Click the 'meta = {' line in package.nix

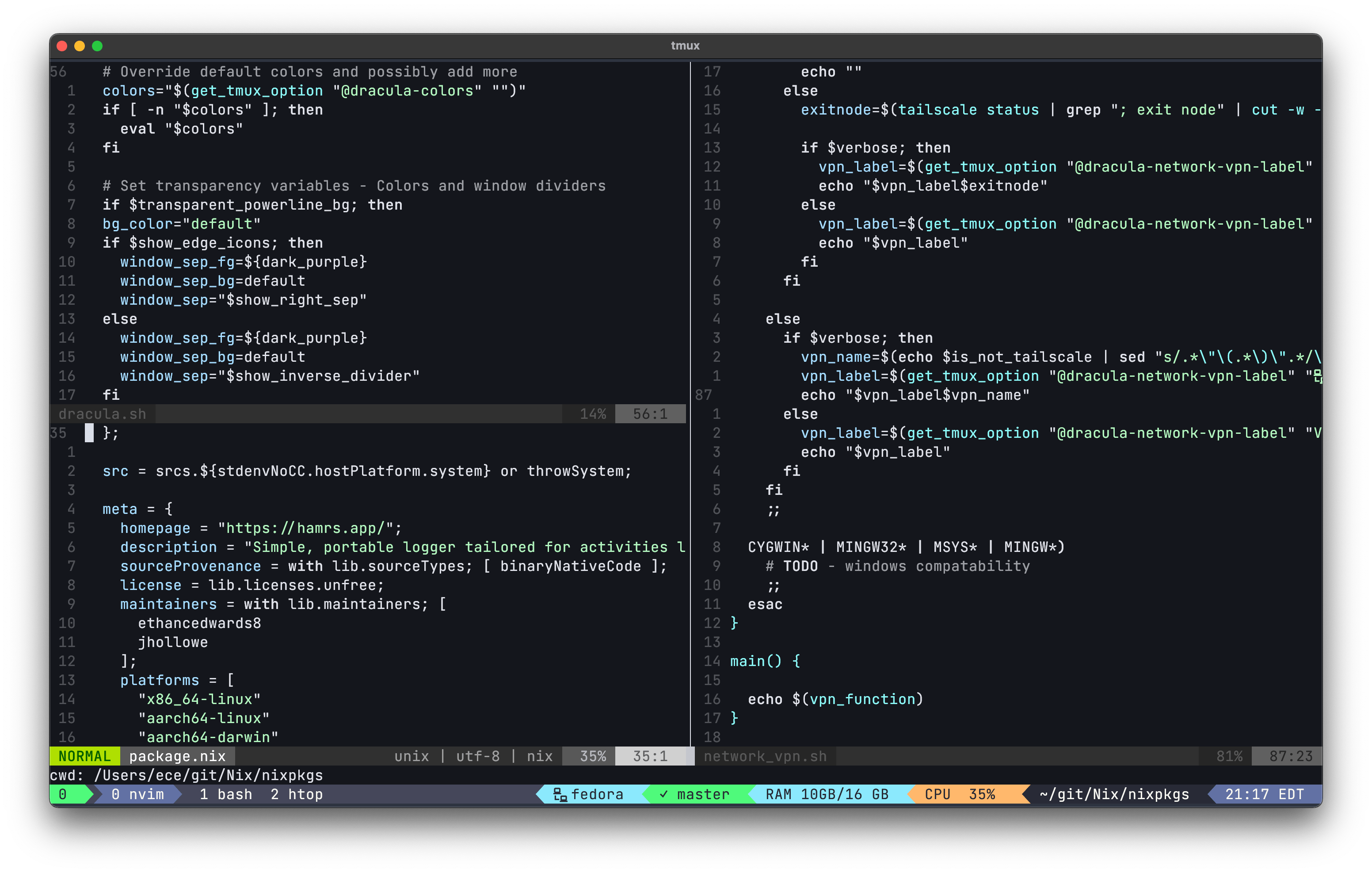(x=137, y=509)
